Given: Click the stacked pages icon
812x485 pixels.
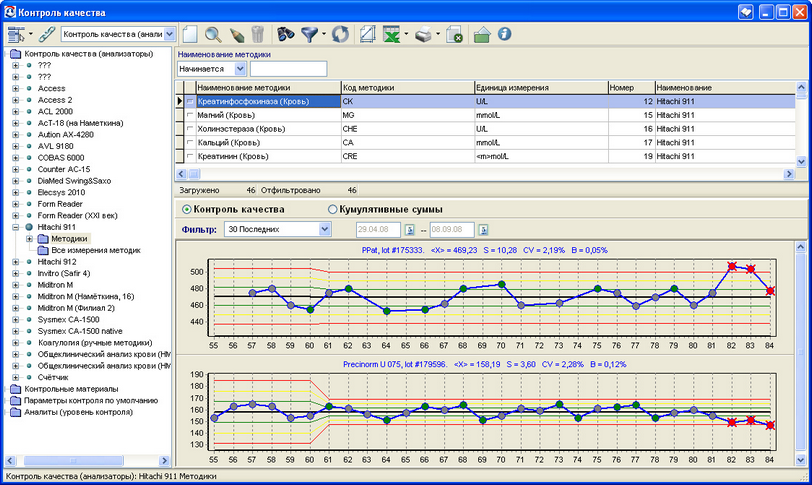Looking at the screenshot, I should 367,35.
